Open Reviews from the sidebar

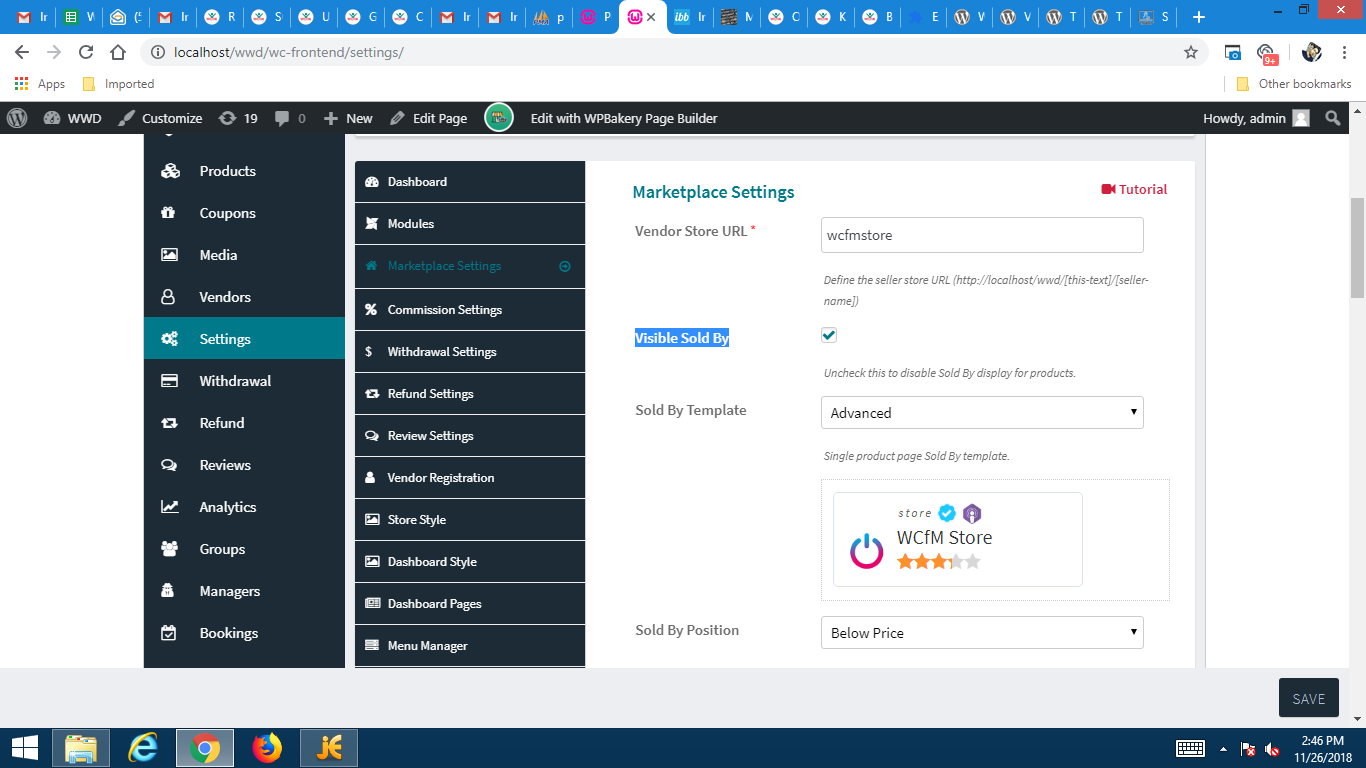pos(244,465)
